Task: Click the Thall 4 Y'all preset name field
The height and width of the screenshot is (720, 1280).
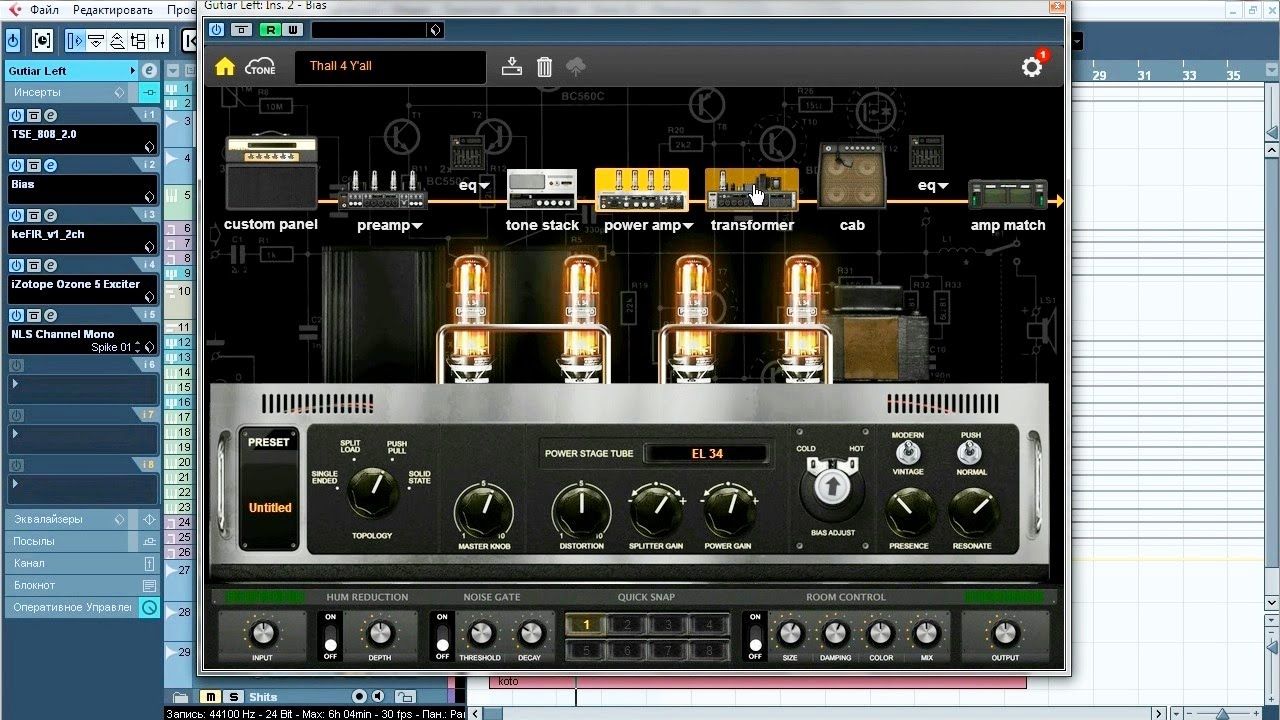Action: [x=390, y=67]
